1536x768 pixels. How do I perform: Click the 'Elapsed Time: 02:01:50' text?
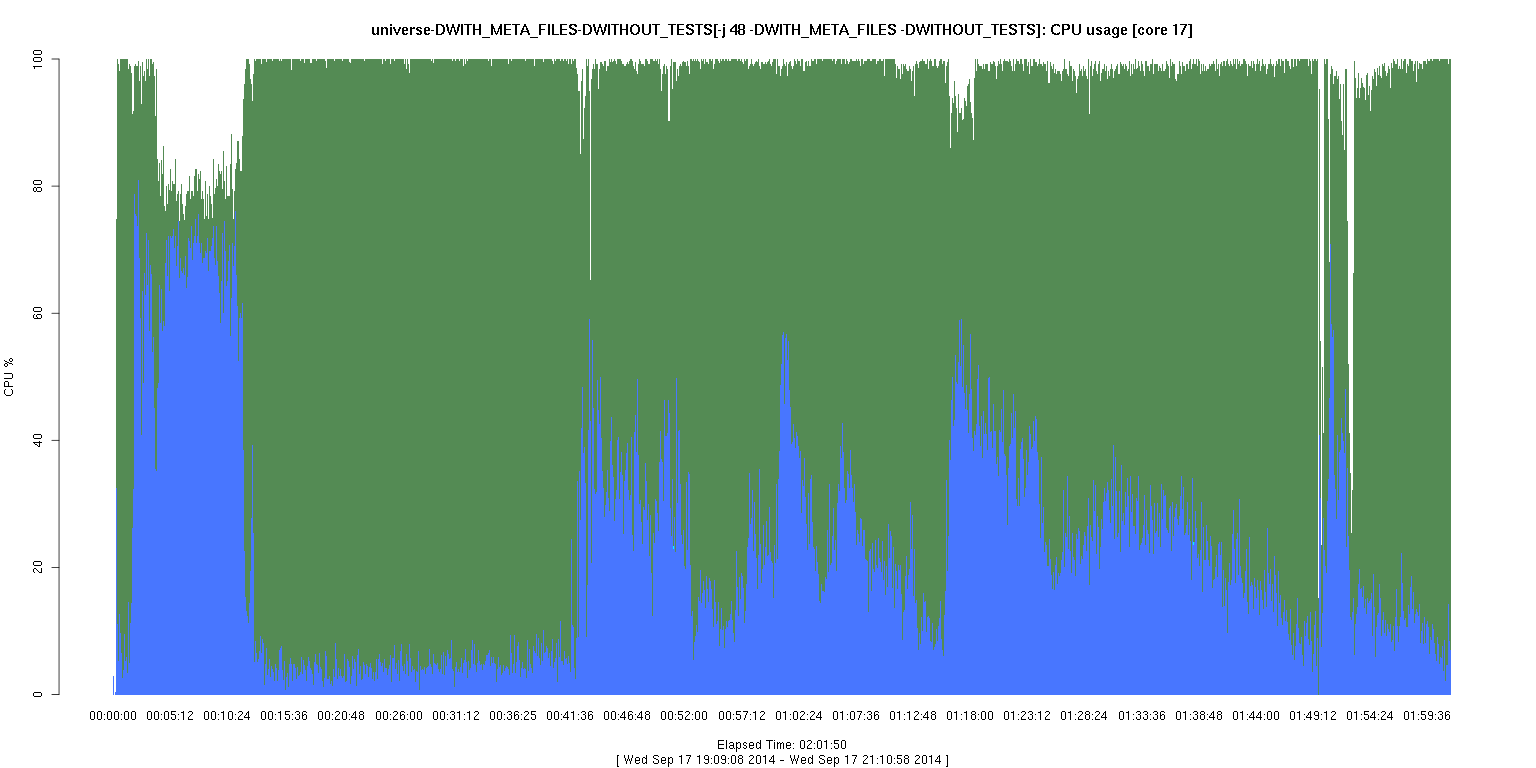[x=781, y=745]
